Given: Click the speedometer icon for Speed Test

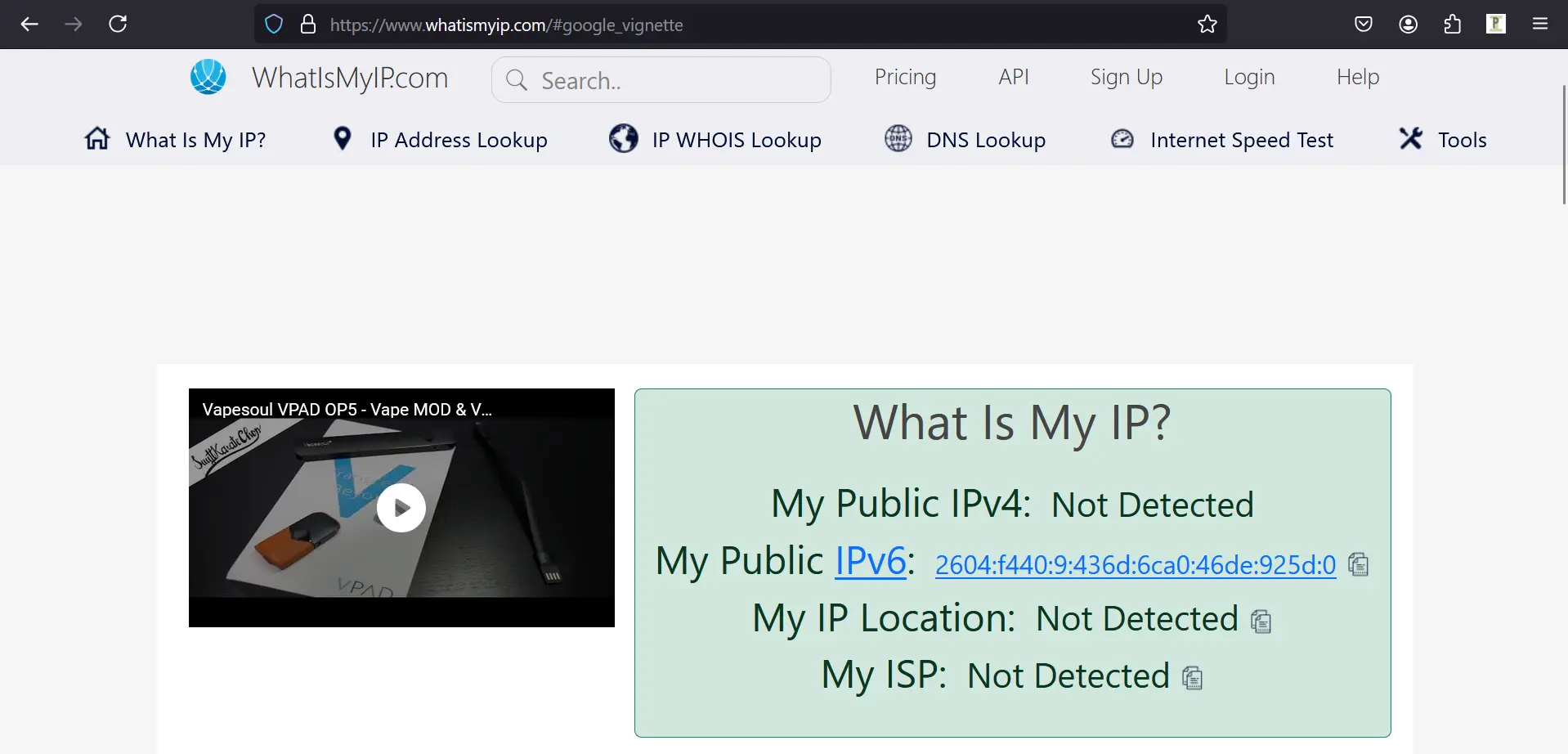Looking at the screenshot, I should [1122, 139].
